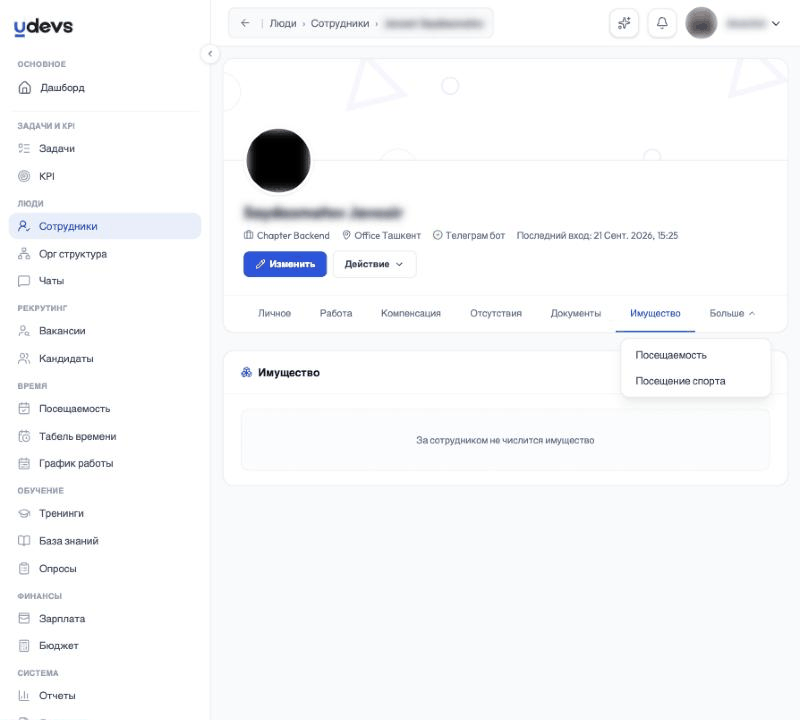This screenshot has height=720, width=800.
Task: Click the Орг структура hierarchy icon
Action: [x=24, y=254]
